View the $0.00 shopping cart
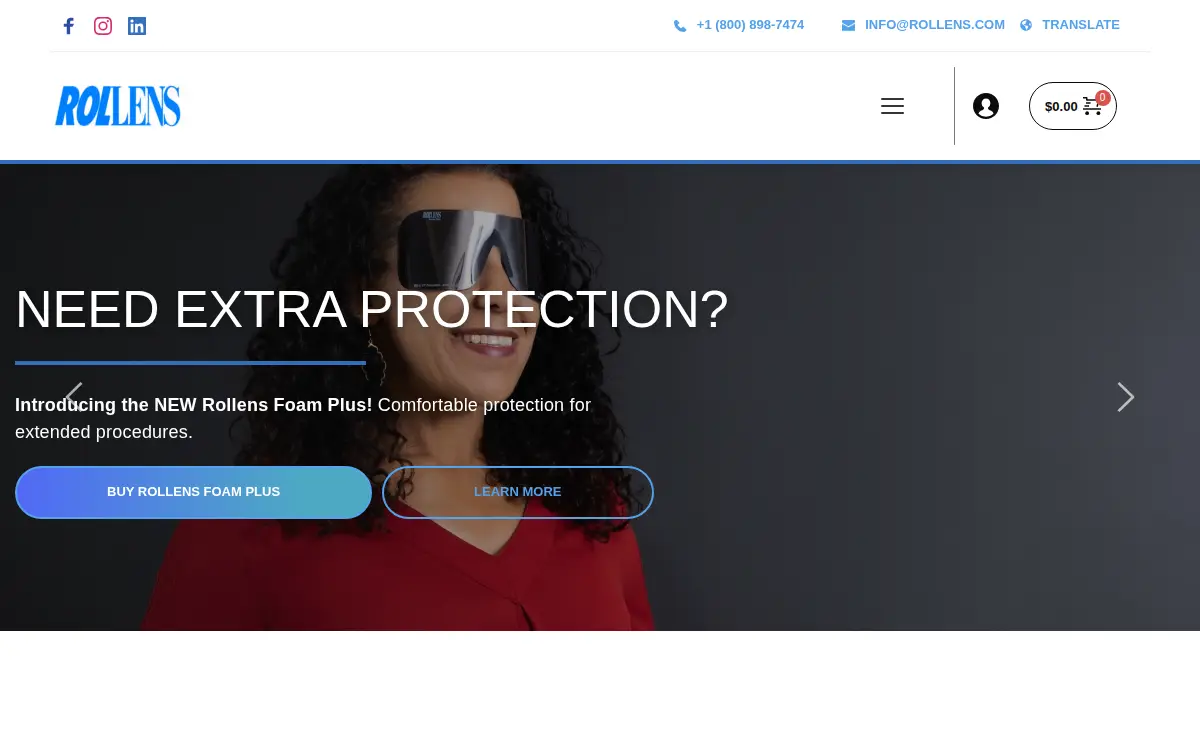The image size is (1200, 750). tap(1073, 106)
